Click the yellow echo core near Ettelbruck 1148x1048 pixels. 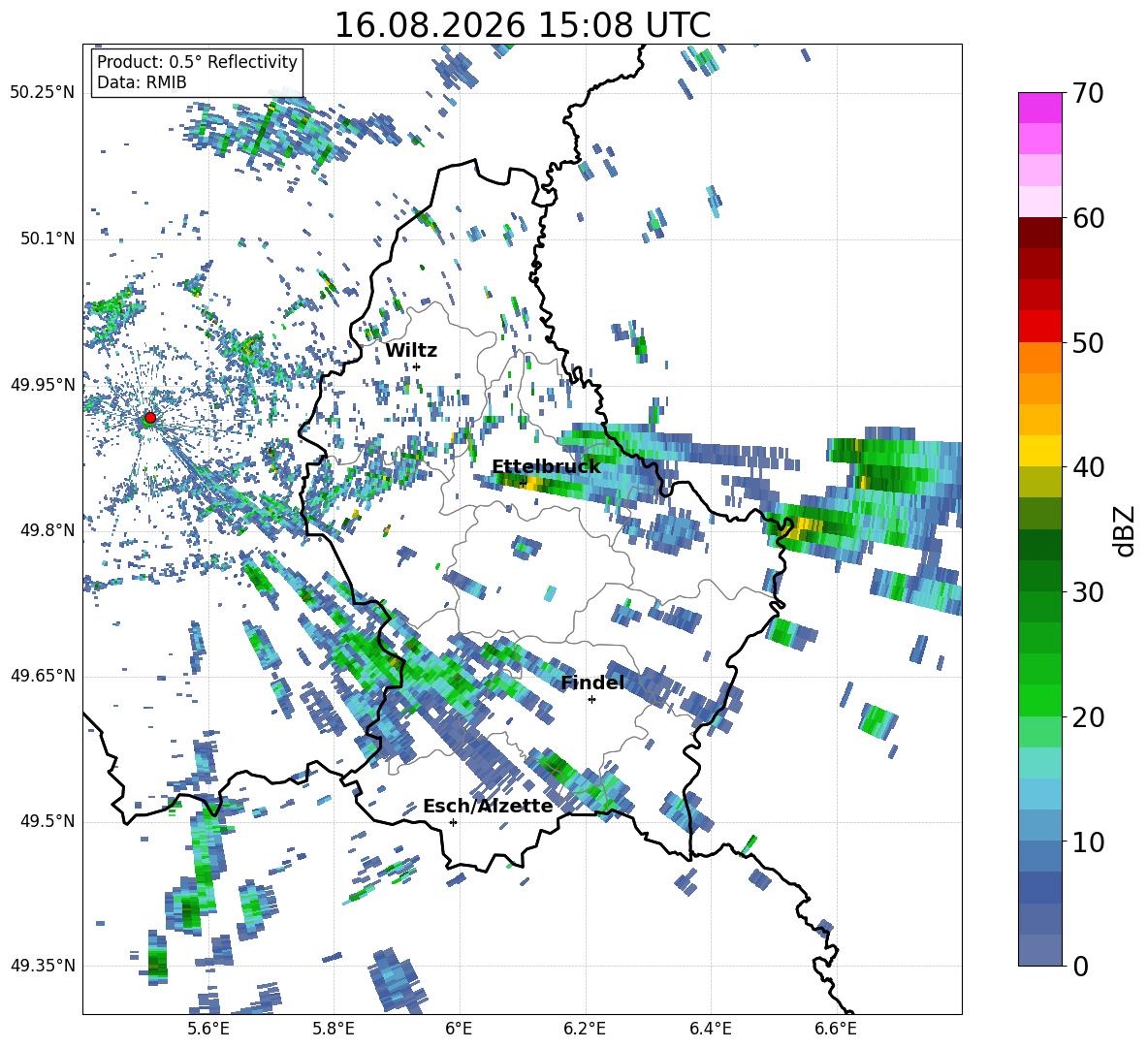(534, 485)
